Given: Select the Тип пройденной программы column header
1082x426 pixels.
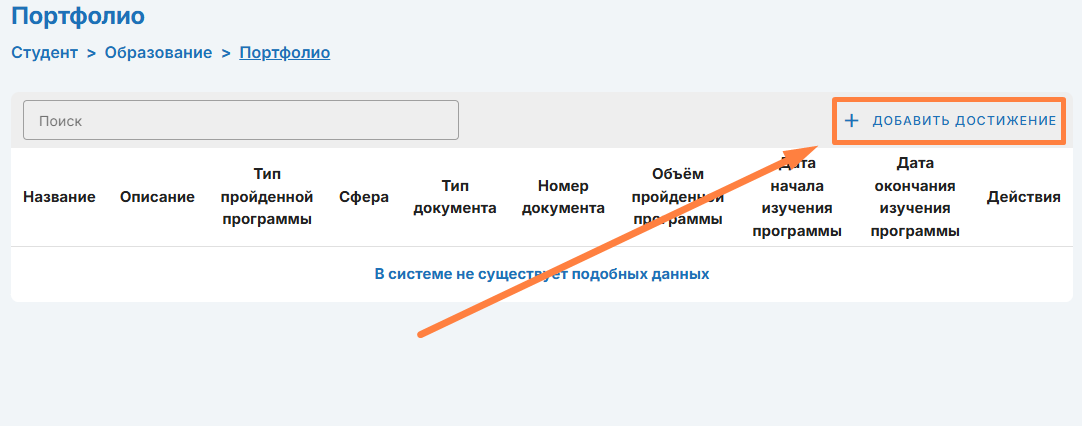Looking at the screenshot, I should point(267,197).
